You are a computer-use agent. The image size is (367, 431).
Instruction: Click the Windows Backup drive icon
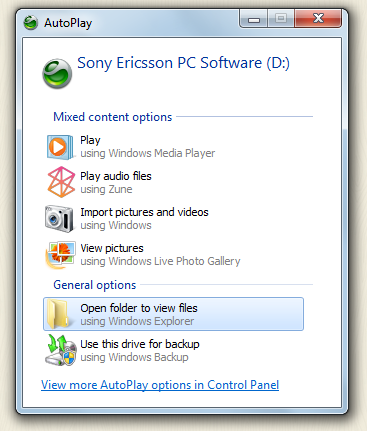point(60,350)
